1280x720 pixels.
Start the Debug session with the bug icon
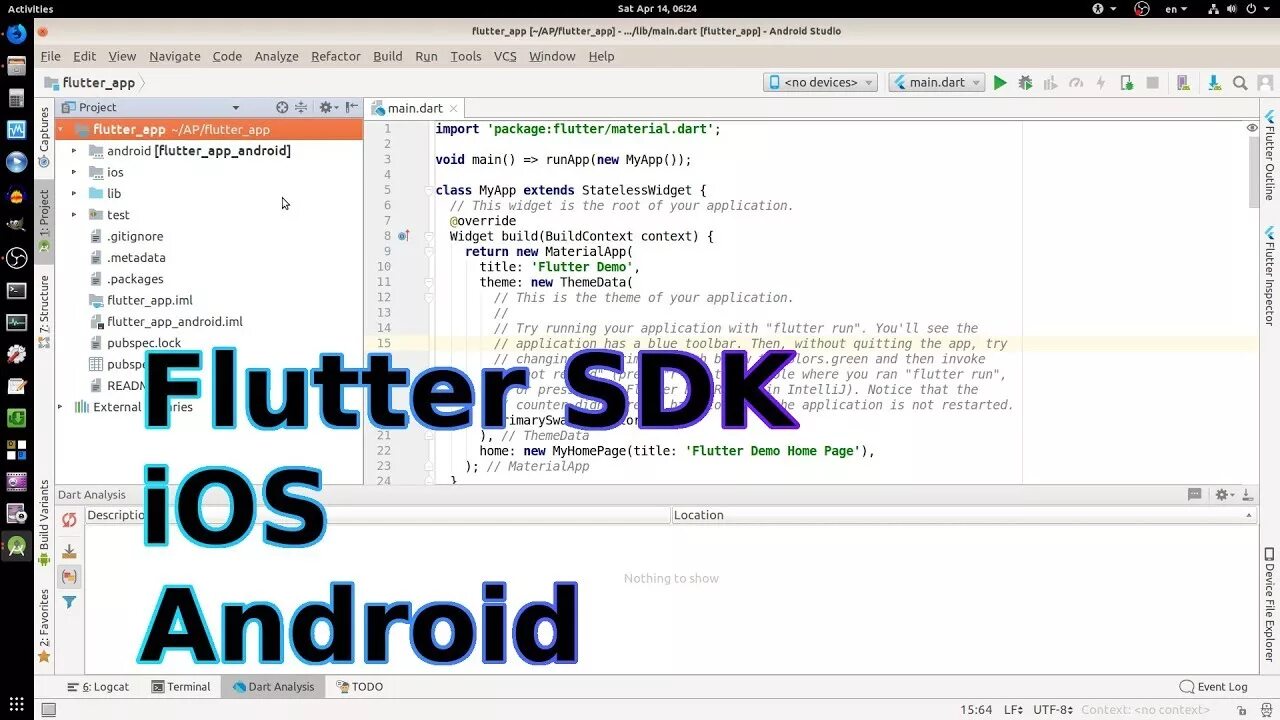(x=1026, y=83)
